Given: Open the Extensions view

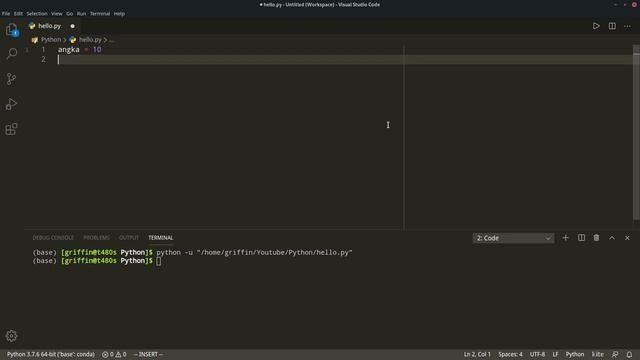Looking at the screenshot, I should [x=11, y=129].
